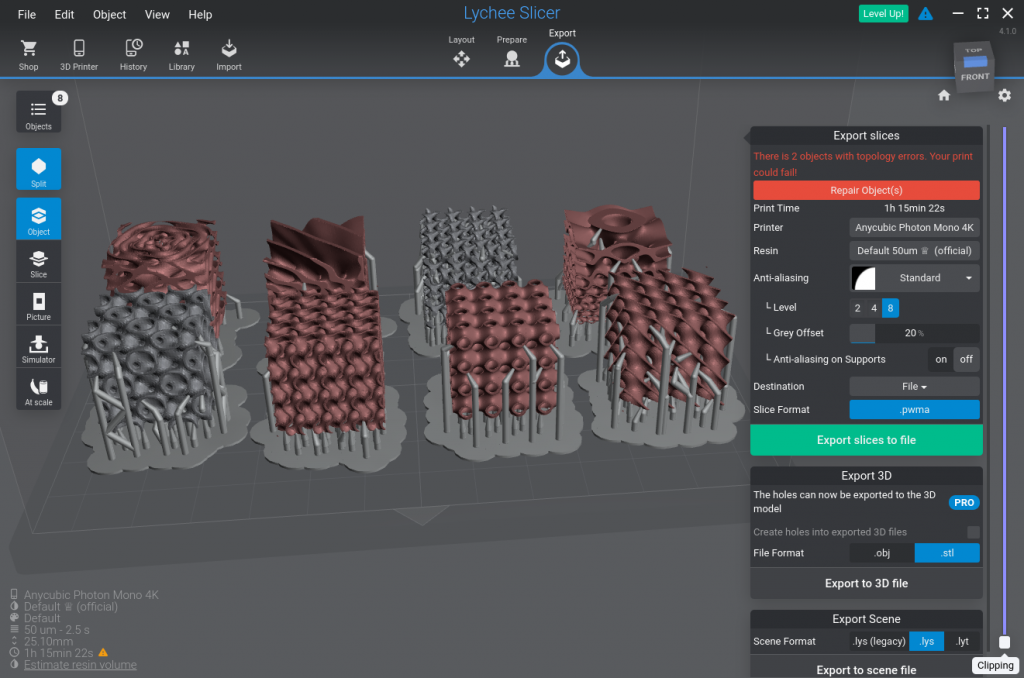Image resolution: width=1024 pixels, height=678 pixels.
Task: Click the Level Up! button
Action: click(883, 14)
